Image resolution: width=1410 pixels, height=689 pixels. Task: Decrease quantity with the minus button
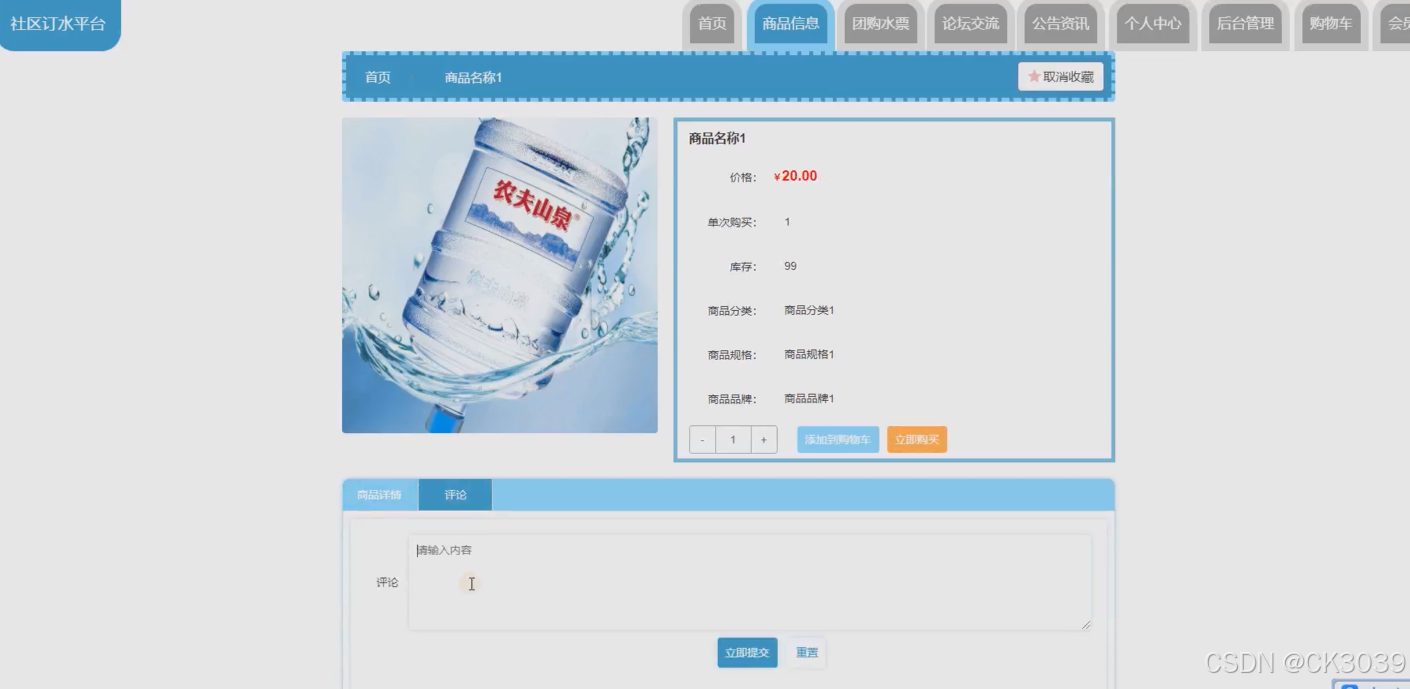tap(703, 440)
